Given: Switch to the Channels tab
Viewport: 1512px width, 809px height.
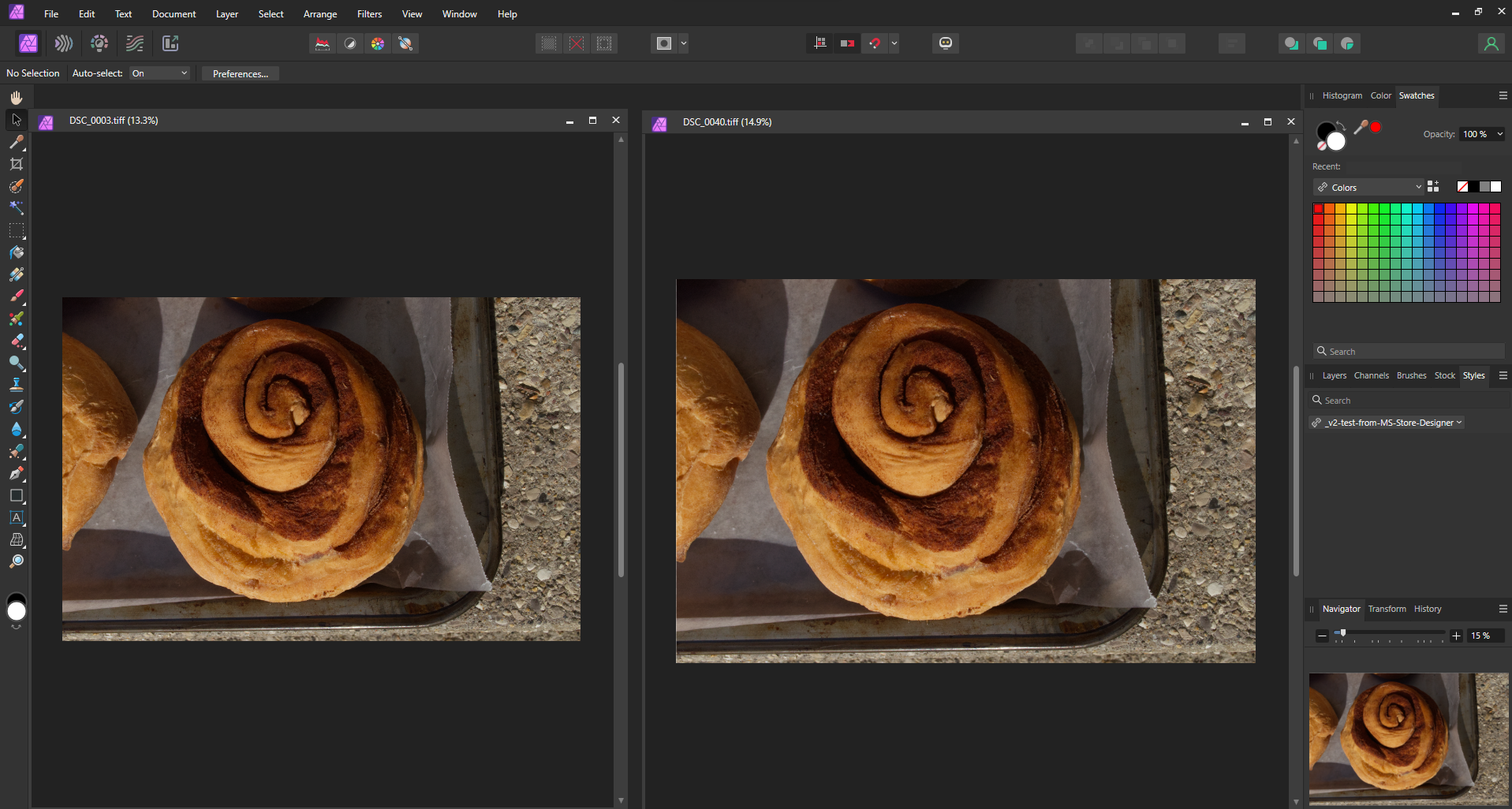Looking at the screenshot, I should point(1371,376).
